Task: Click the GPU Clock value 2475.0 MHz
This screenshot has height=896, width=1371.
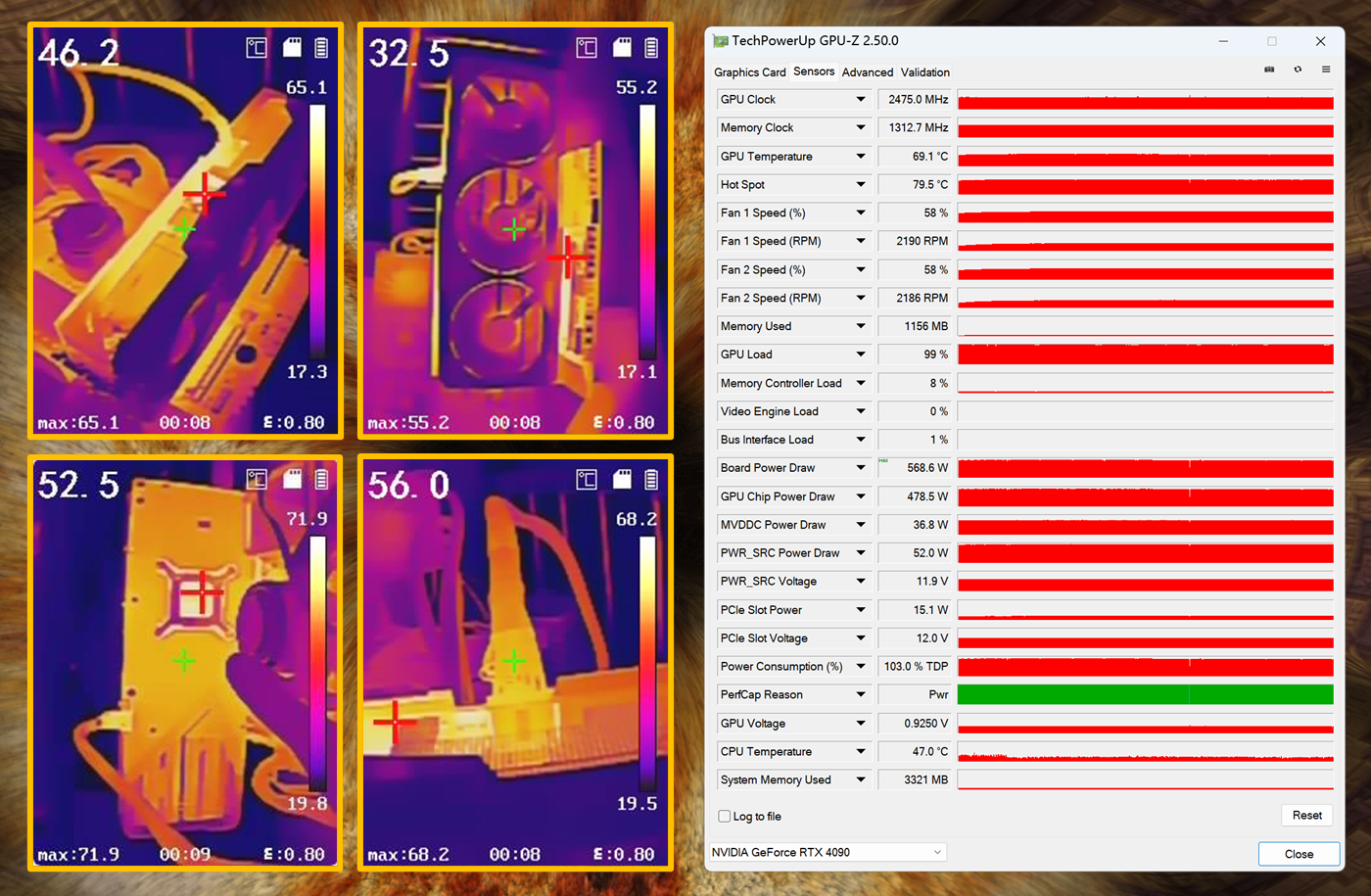Action: point(915,100)
